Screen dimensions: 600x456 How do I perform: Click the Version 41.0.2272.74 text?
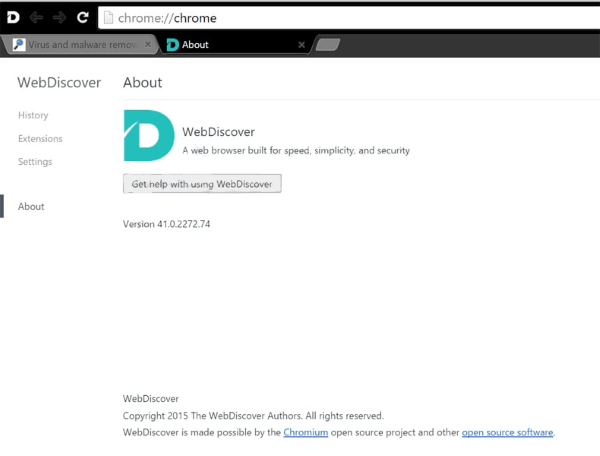tap(166, 224)
